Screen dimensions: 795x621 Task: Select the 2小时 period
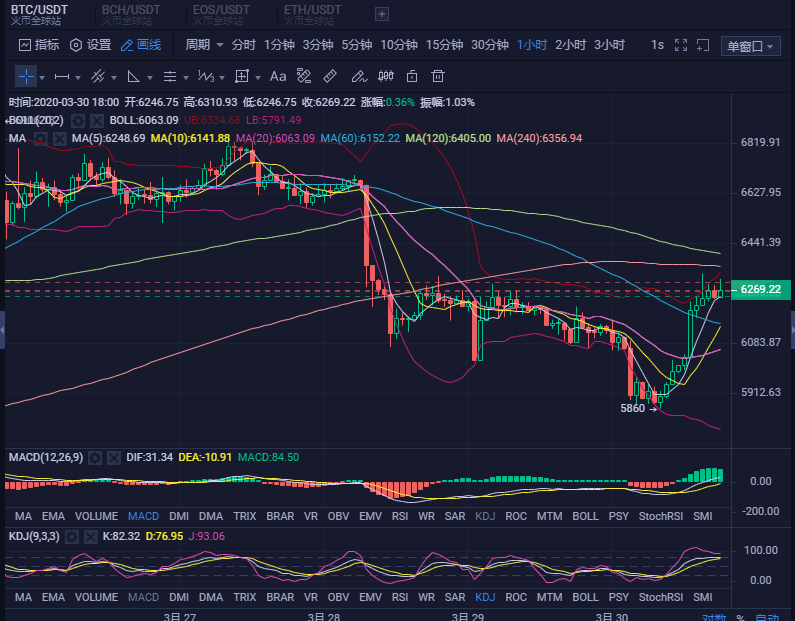(570, 45)
